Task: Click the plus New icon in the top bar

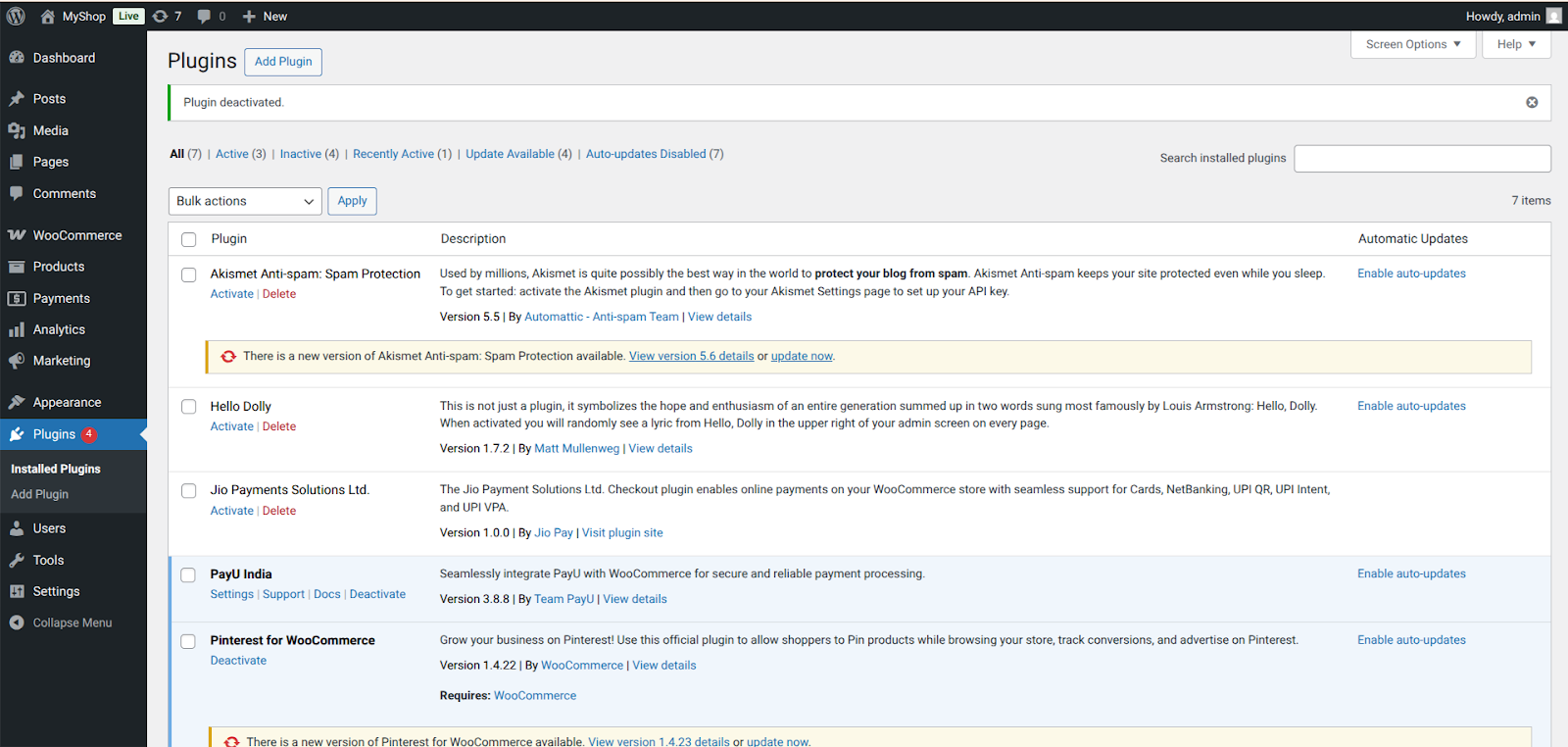Action: (x=249, y=17)
